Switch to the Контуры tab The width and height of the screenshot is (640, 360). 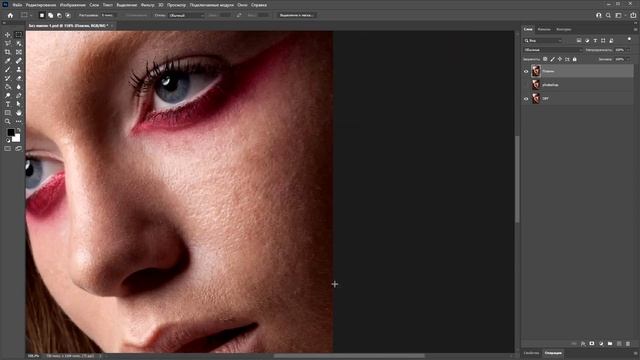tap(564, 29)
